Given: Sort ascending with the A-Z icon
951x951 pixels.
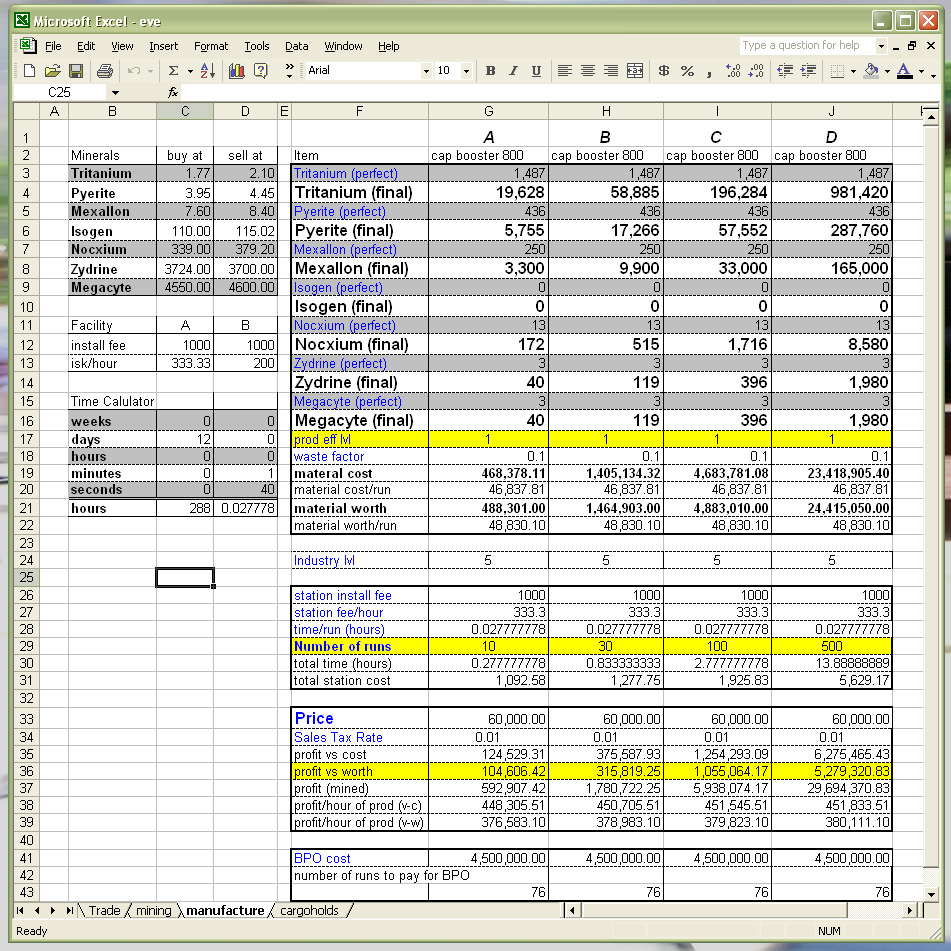Looking at the screenshot, I should coord(207,71).
